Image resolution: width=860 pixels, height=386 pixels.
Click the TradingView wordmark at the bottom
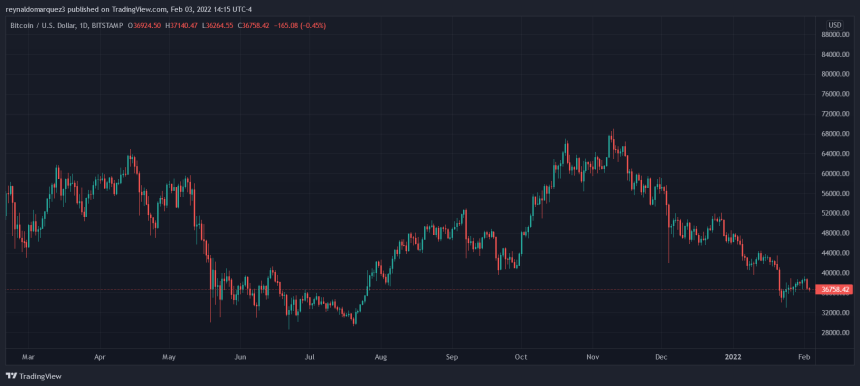point(41,376)
